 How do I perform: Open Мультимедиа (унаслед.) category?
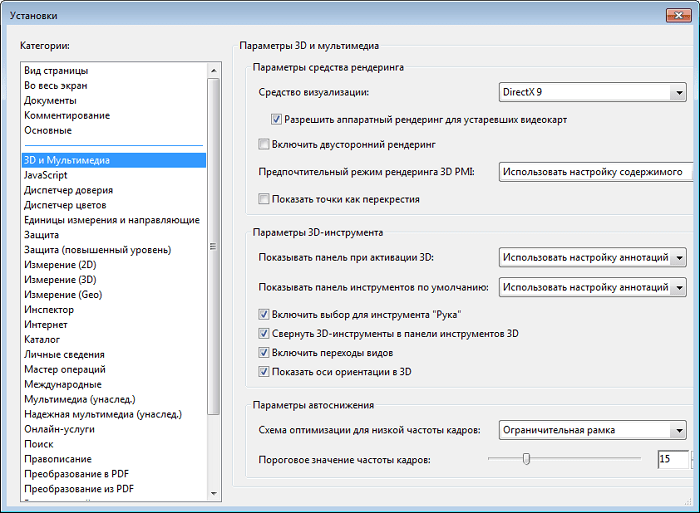114,400
